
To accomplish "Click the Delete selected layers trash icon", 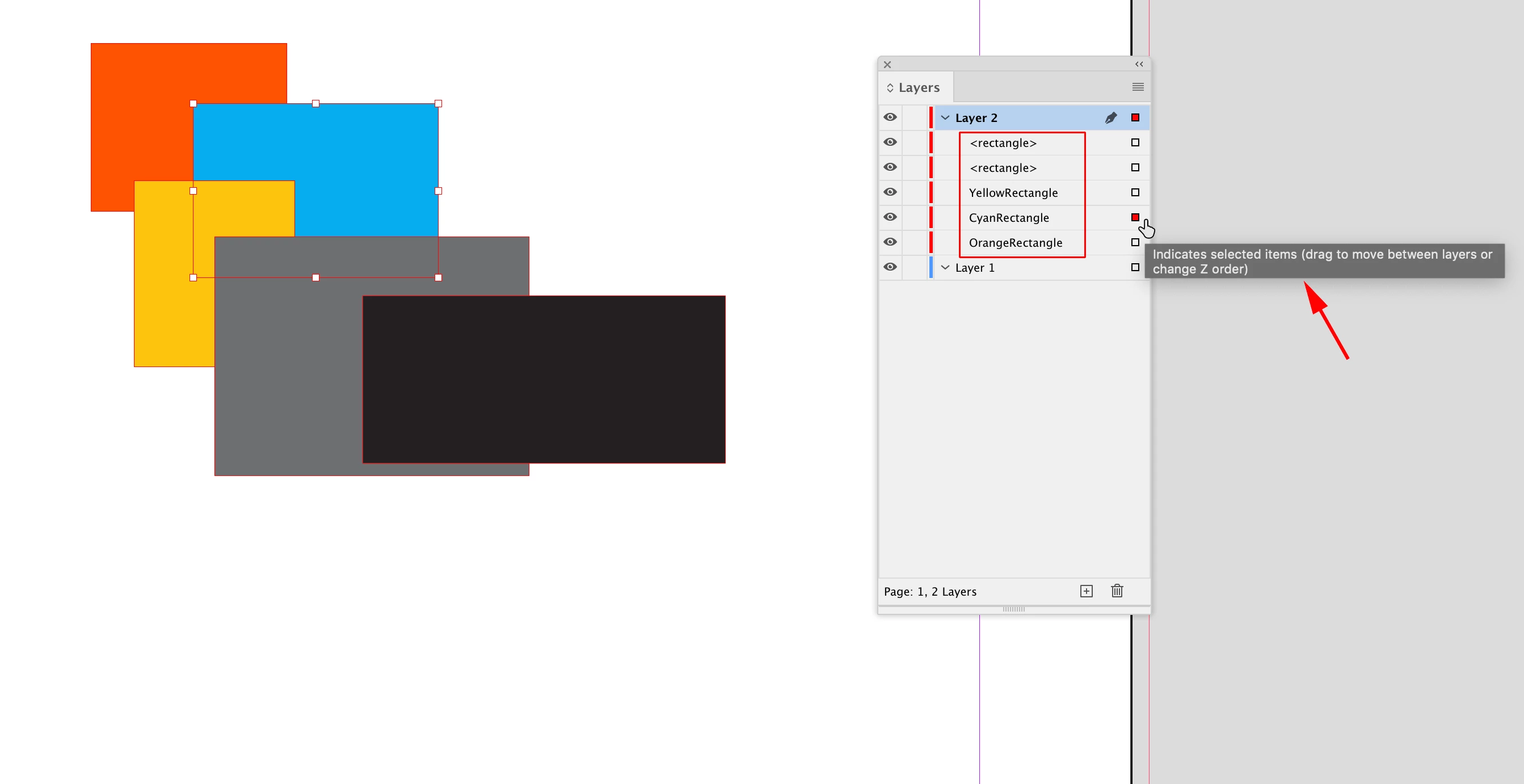I will pos(1117,591).
